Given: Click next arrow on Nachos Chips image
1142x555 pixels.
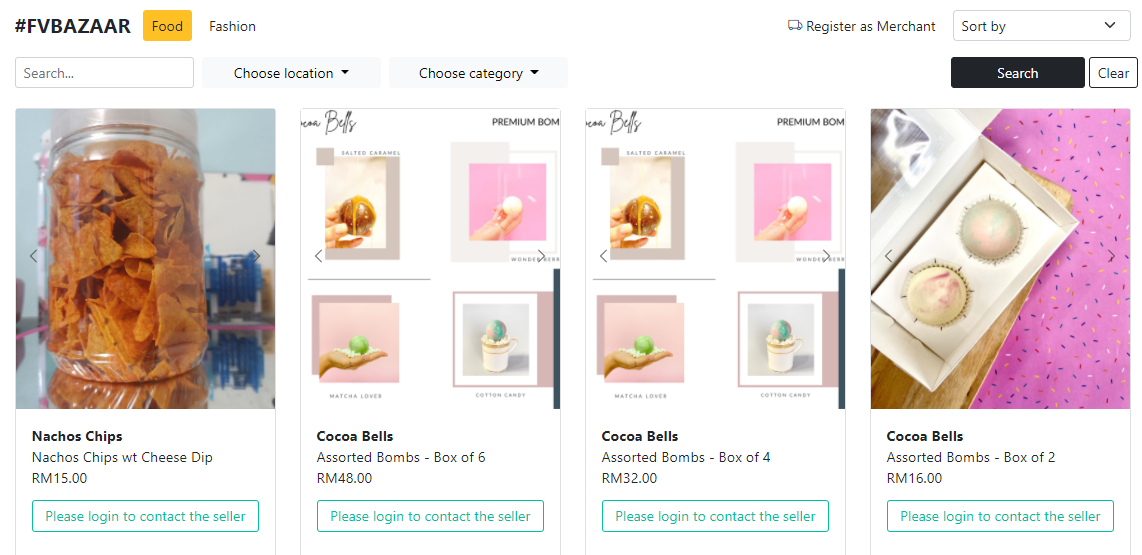Looking at the screenshot, I should click(x=256, y=256).
